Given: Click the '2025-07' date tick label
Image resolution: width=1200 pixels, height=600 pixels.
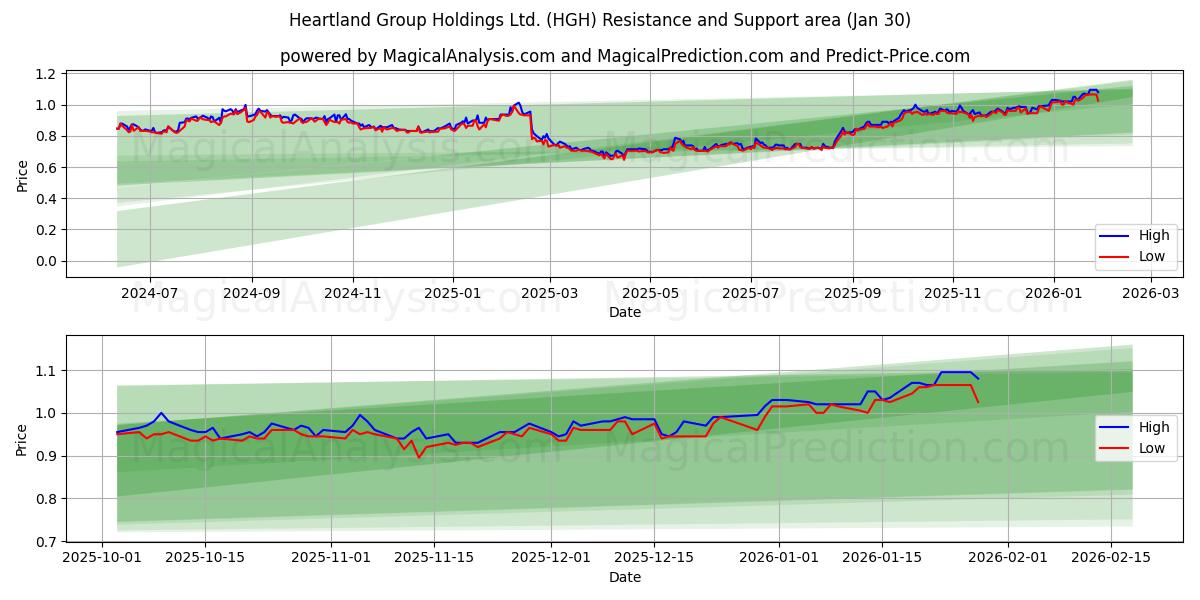Looking at the screenshot, I should coord(751,294).
